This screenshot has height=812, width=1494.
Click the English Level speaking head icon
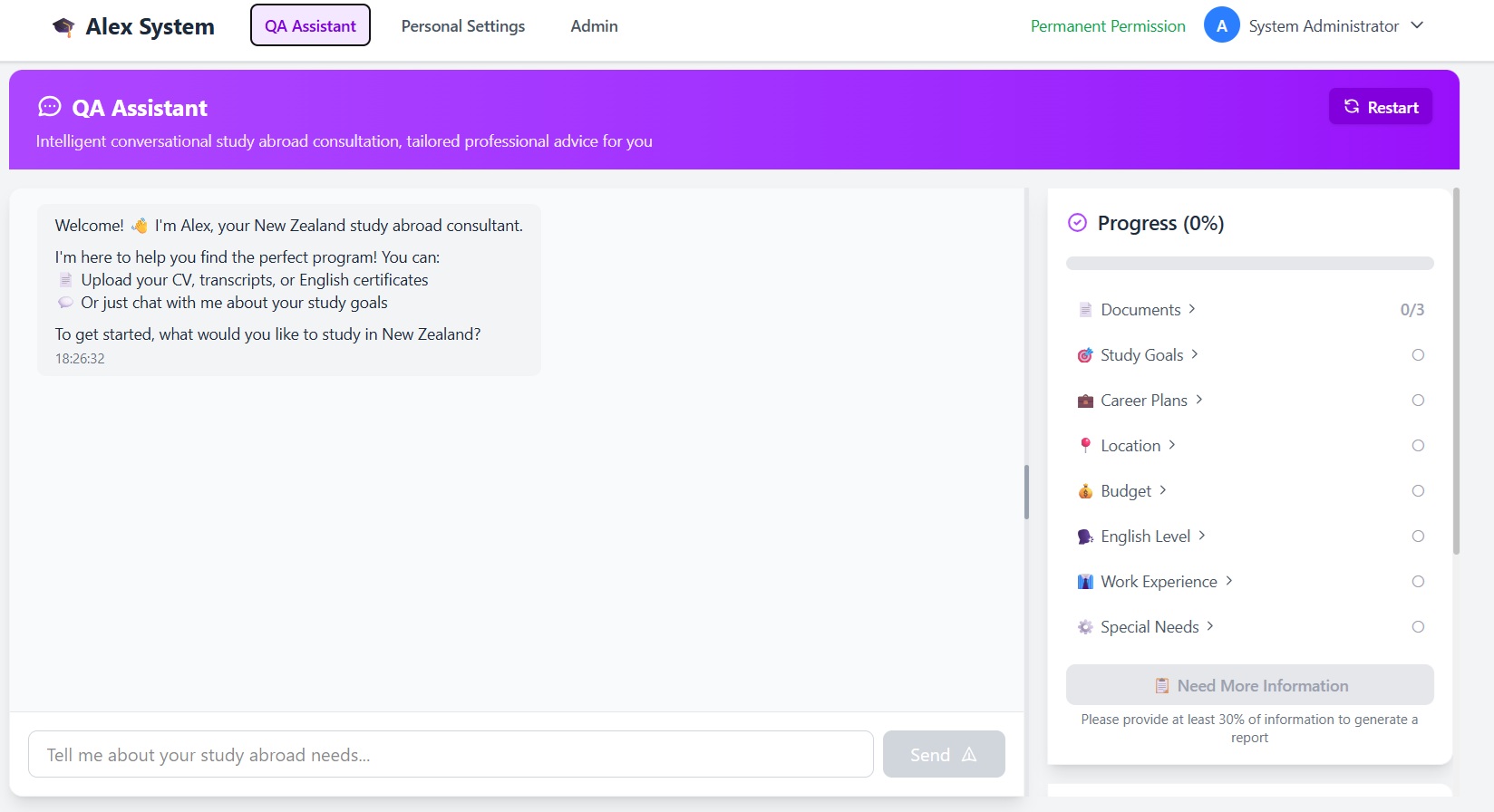coord(1085,536)
